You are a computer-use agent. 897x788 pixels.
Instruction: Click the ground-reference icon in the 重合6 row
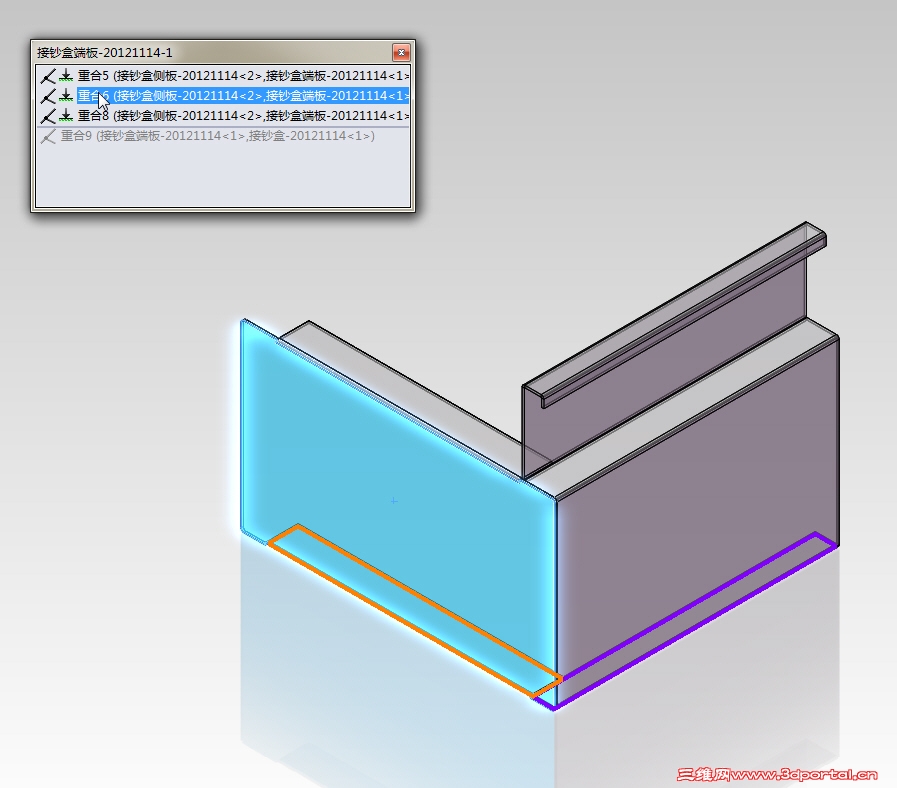point(66,96)
